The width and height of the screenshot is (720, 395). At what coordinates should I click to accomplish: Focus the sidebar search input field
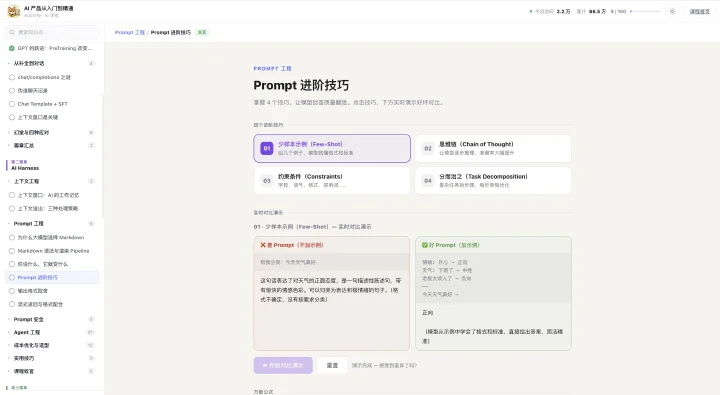pos(52,32)
